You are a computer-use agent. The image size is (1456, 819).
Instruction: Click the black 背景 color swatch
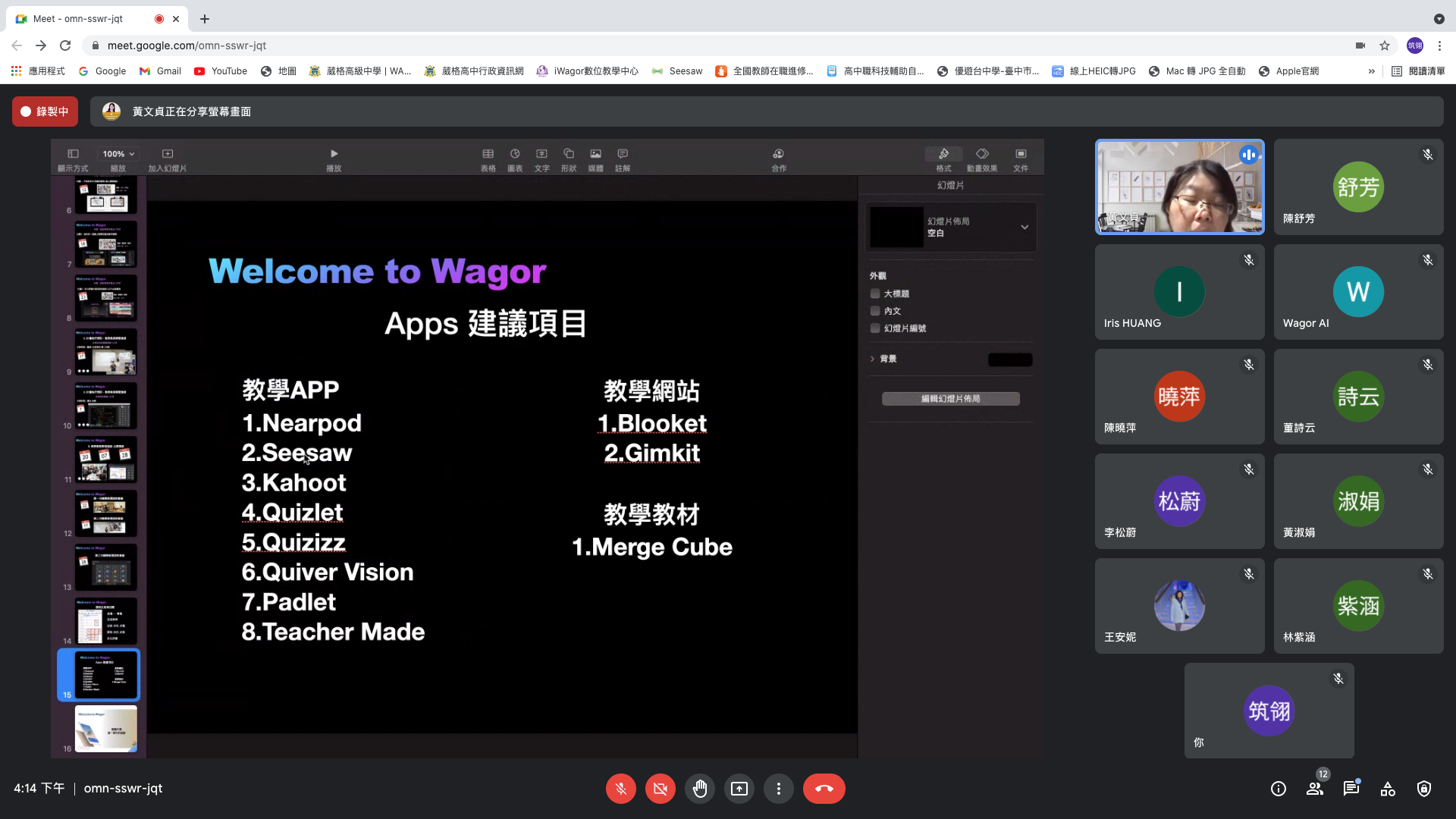point(1009,359)
